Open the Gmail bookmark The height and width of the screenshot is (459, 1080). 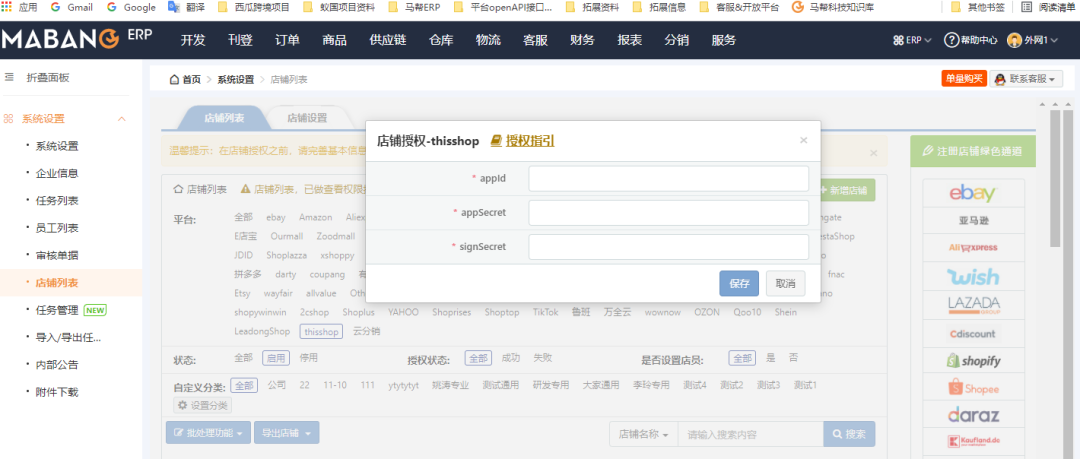point(72,8)
